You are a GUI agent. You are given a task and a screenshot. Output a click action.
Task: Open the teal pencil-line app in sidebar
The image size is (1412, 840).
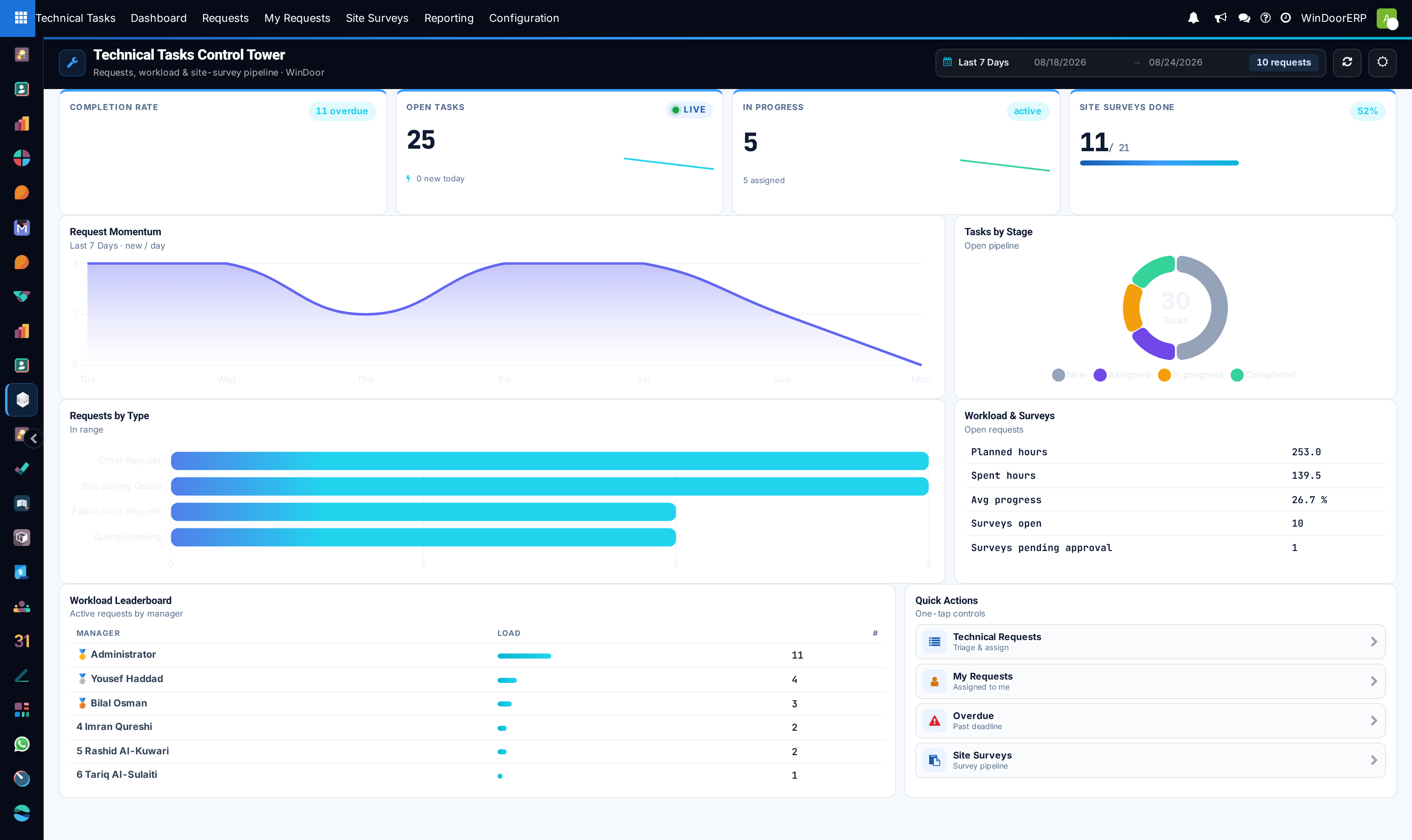tap(21, 675)
